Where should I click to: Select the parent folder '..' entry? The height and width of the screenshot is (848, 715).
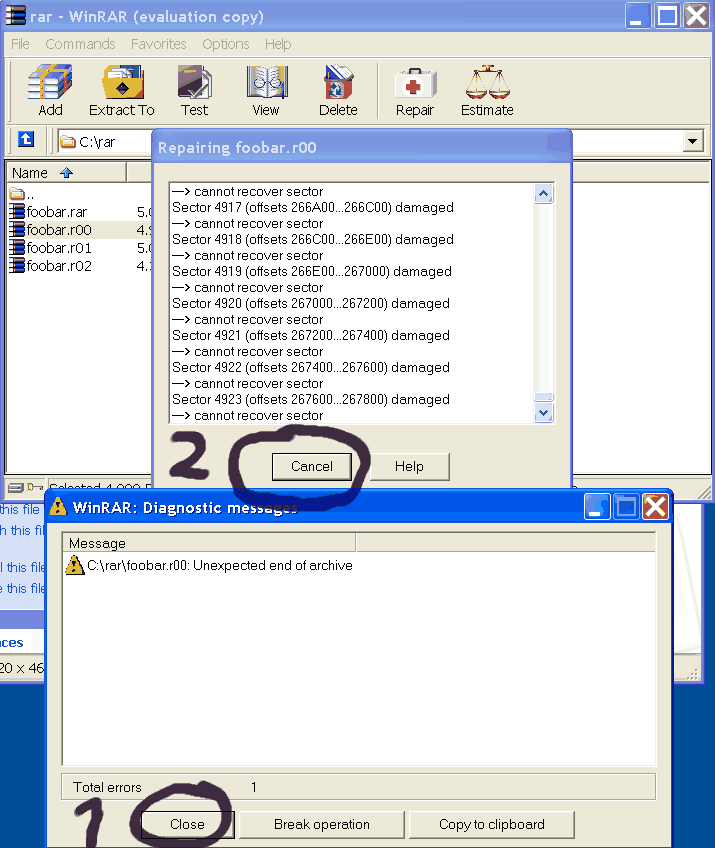pos(22,194)
